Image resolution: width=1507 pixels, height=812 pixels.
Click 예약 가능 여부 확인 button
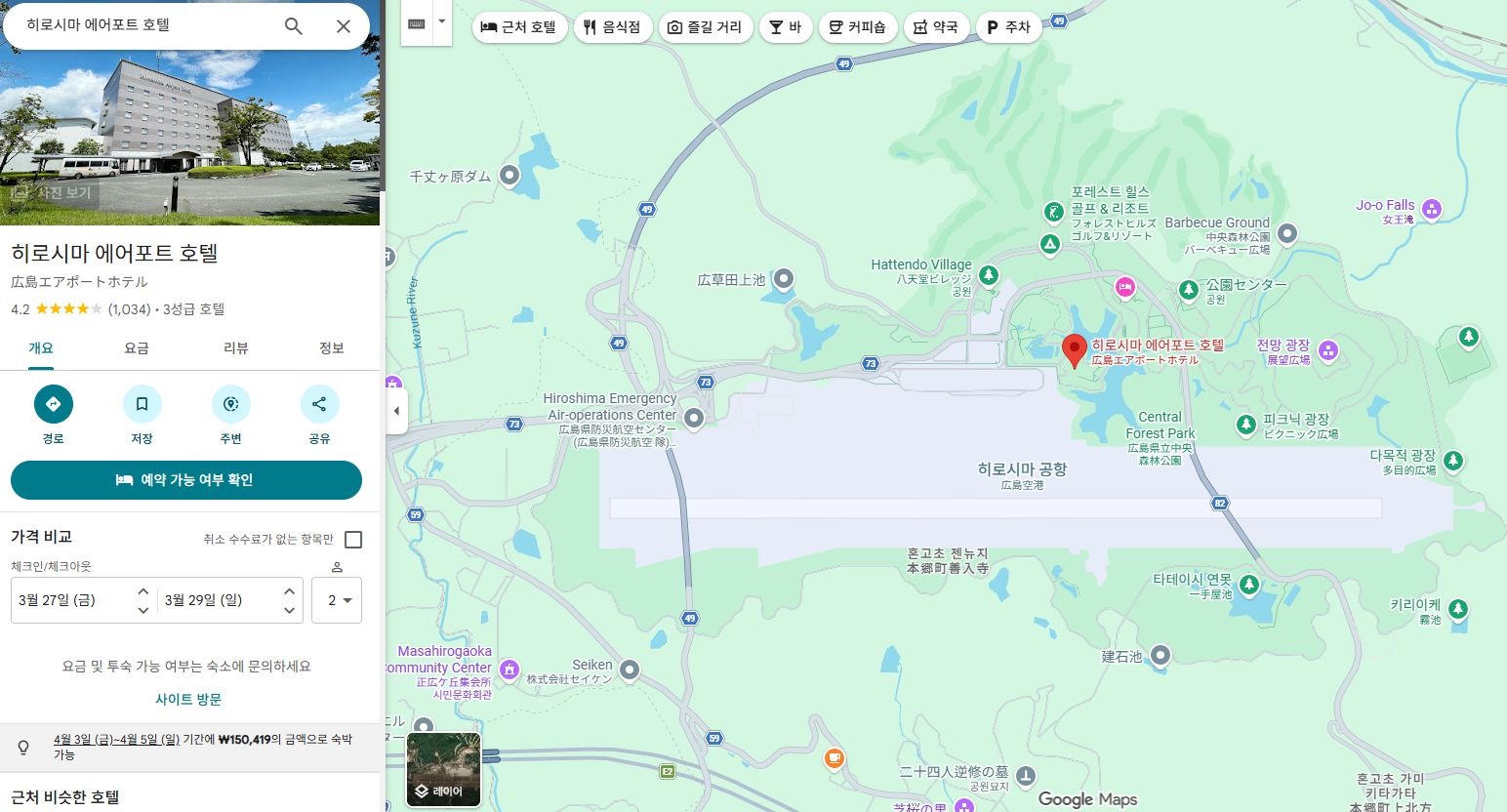(186, 480)
